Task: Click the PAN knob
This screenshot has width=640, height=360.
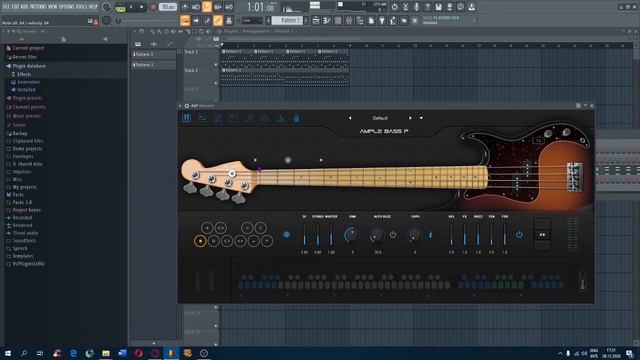Action: [x=351, y=235]
